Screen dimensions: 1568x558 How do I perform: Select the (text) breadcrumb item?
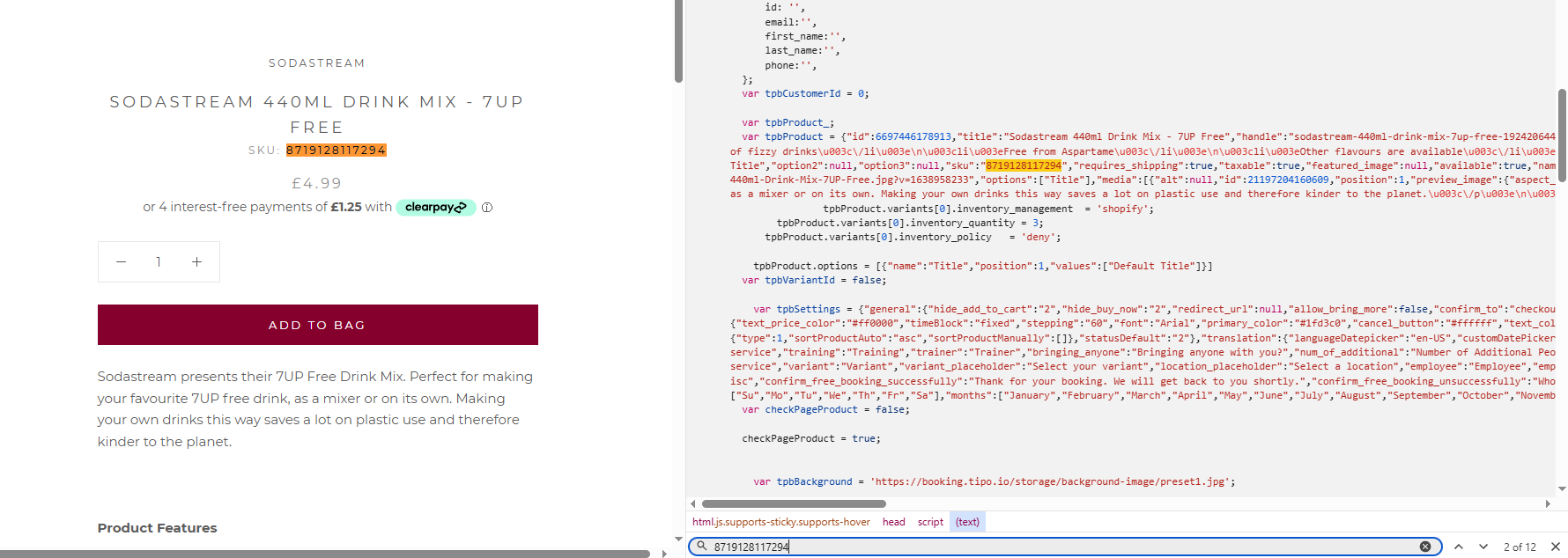point(967,522)
